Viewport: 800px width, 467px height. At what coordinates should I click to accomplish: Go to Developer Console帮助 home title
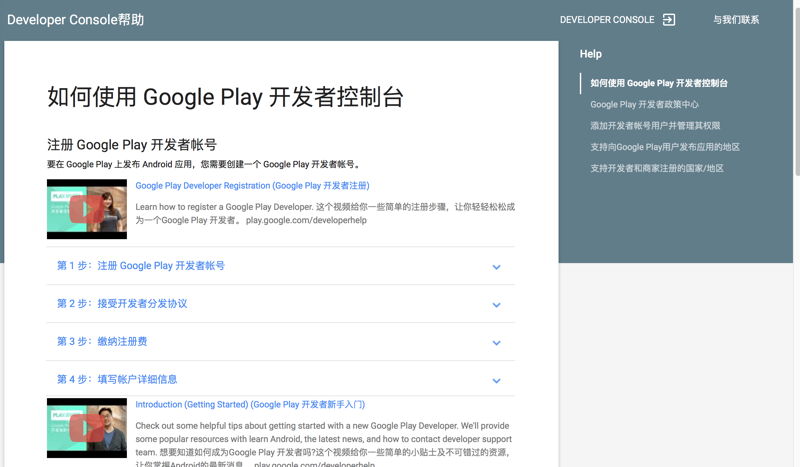[76, 20]
